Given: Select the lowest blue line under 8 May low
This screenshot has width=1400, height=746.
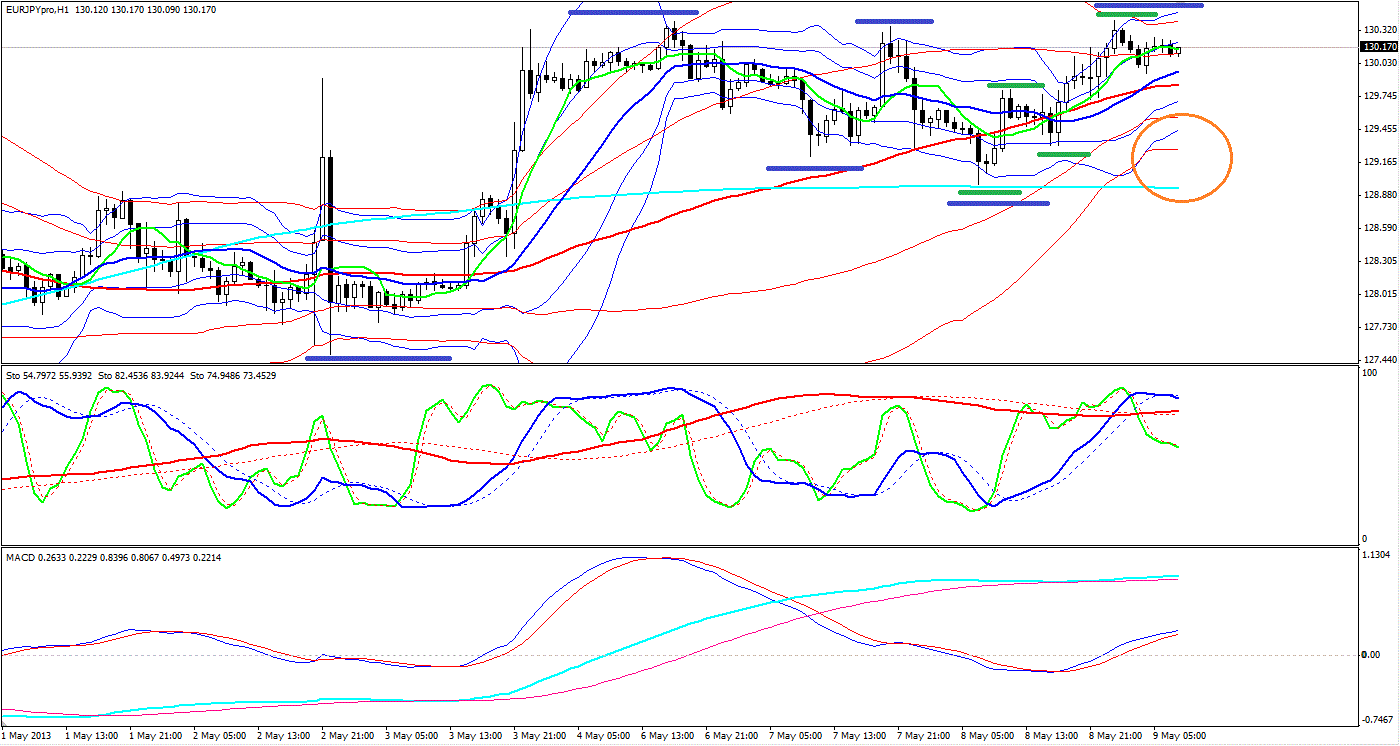Looking at the screenshot, I should click(998, 203).
